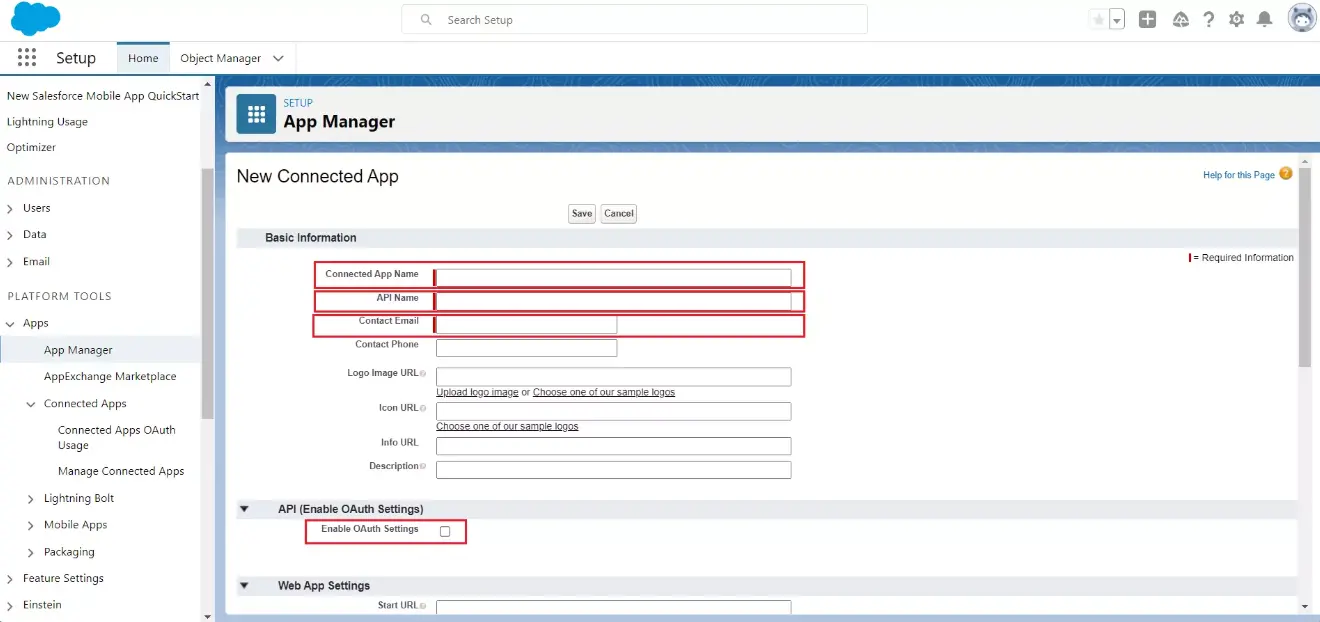Click the search magnifier icon
This screenshot has height=622, width=1320.
coord(427,20)
